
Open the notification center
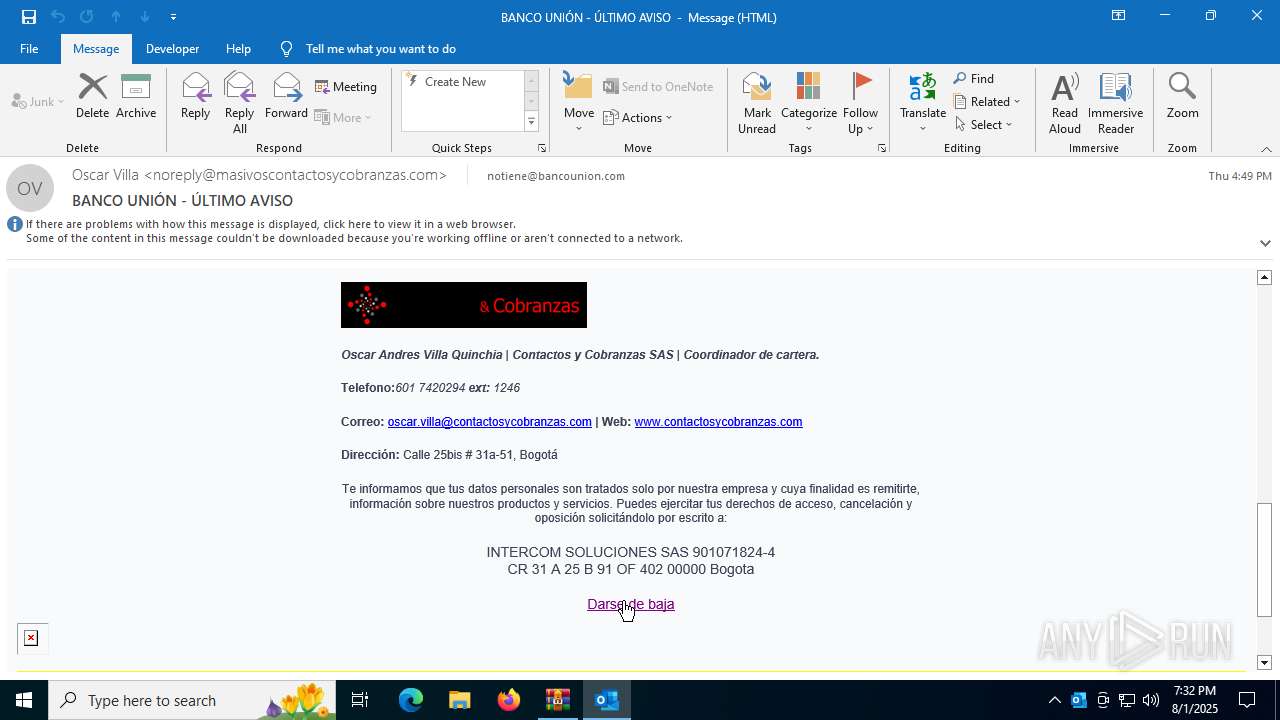point(1247,700)
